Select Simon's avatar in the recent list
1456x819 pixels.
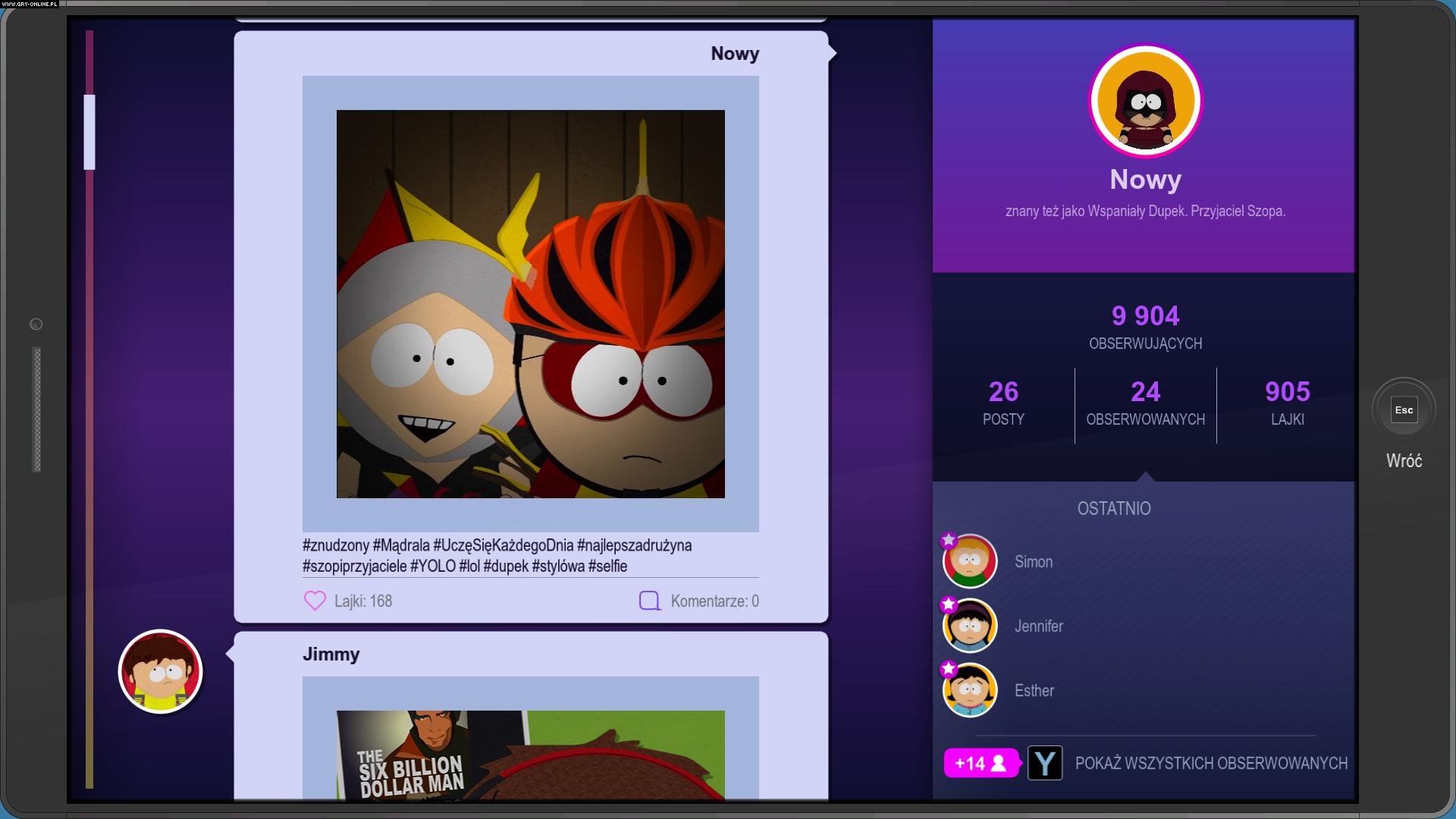970,561
